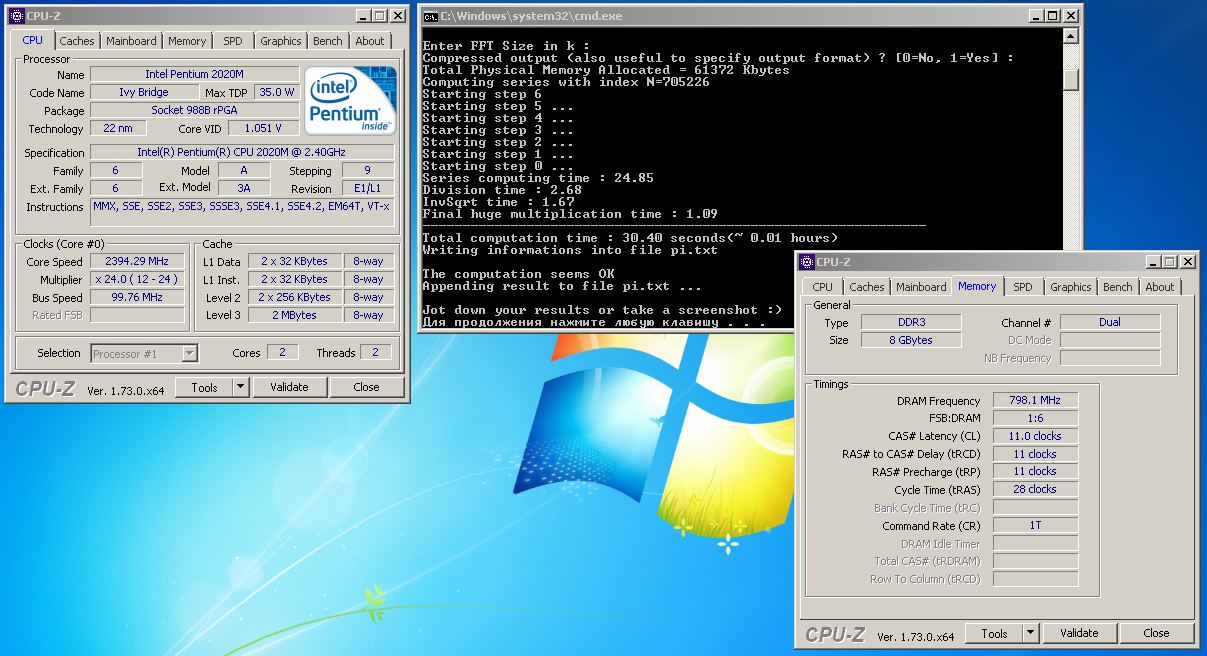Click the Level 3 2 MBytes value

coord(294,315)
